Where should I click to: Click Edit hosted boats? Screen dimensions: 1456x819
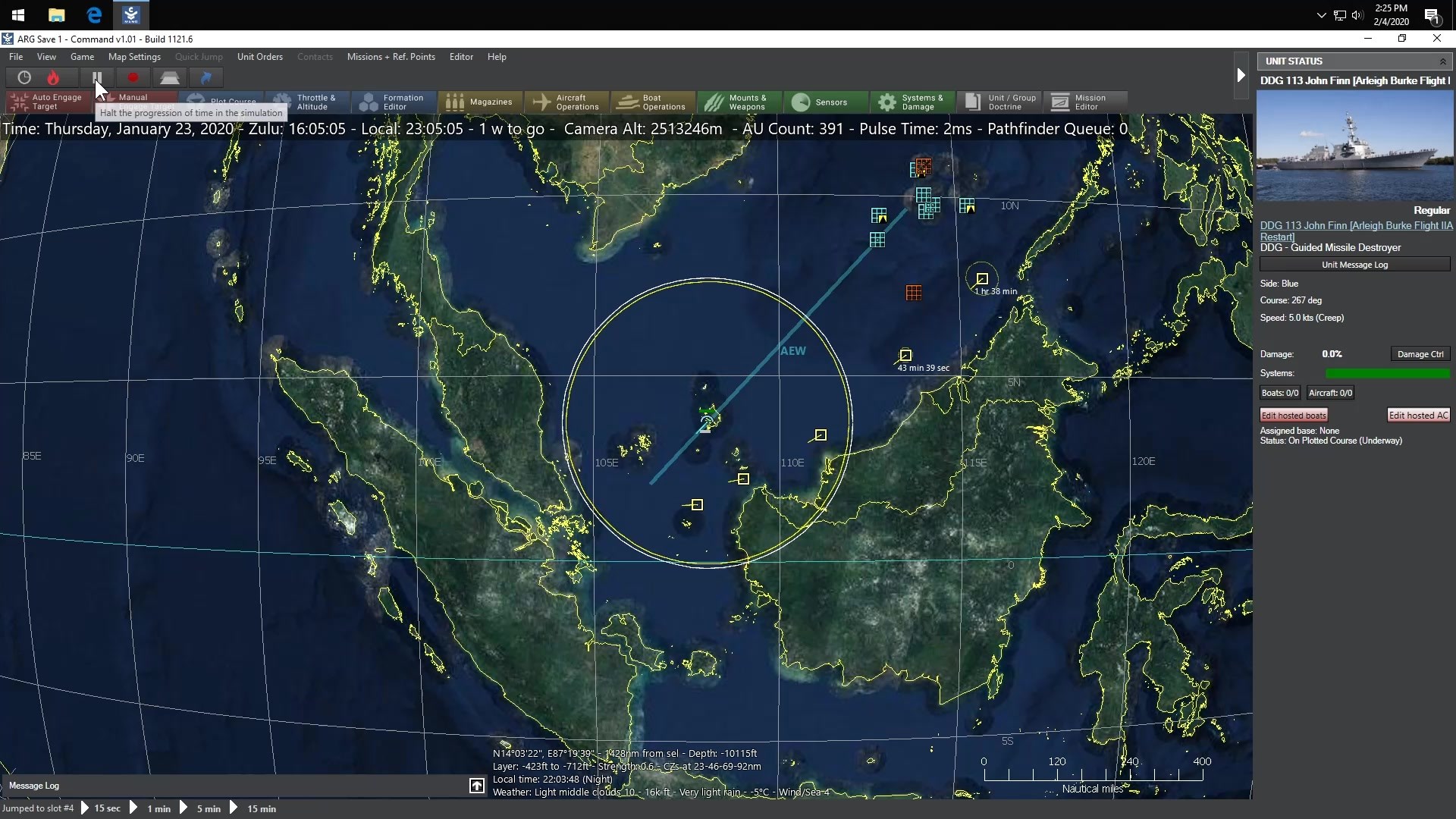tap(1294, 416)
